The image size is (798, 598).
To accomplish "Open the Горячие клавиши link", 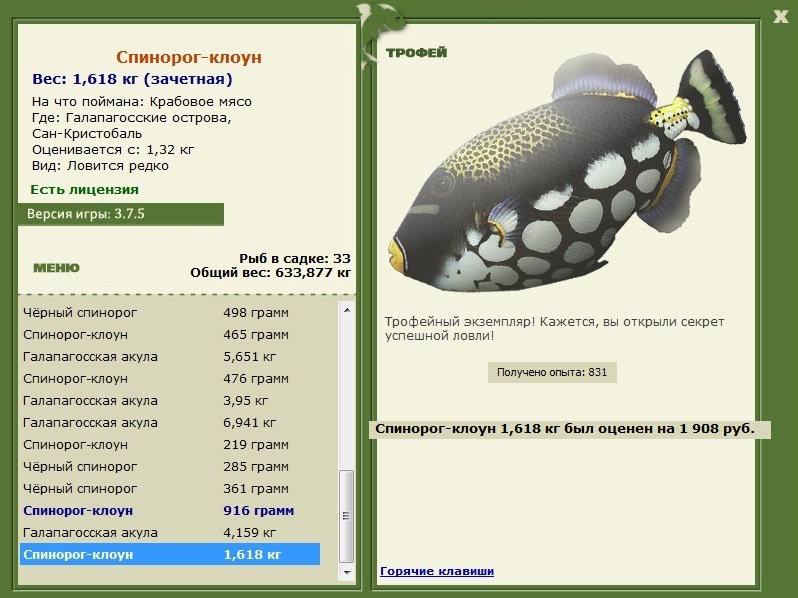I will click(437, 571).
